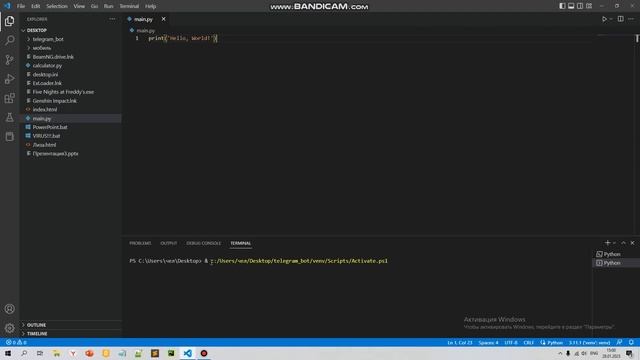Open the Edit menu

(x=36, y=6)
